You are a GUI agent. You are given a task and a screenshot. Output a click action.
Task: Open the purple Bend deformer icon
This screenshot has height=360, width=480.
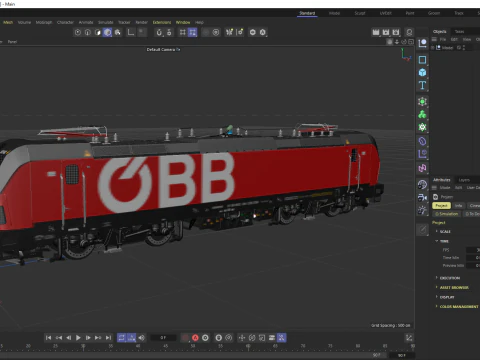click(422, 141)
